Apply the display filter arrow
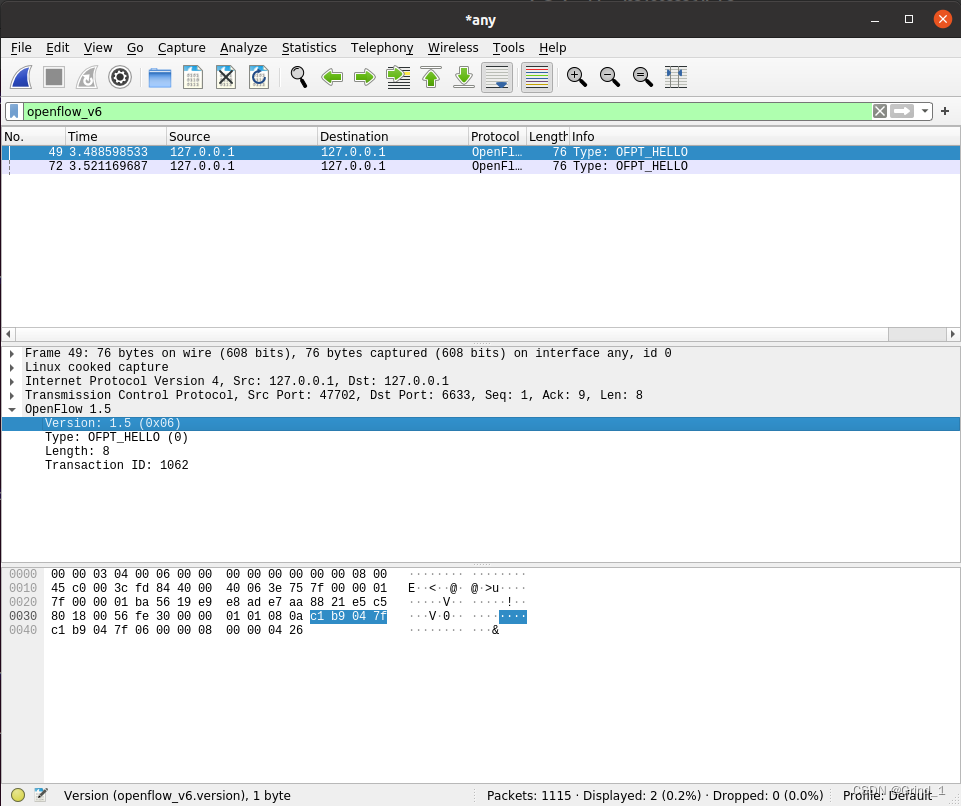 [x=902, y=112]
